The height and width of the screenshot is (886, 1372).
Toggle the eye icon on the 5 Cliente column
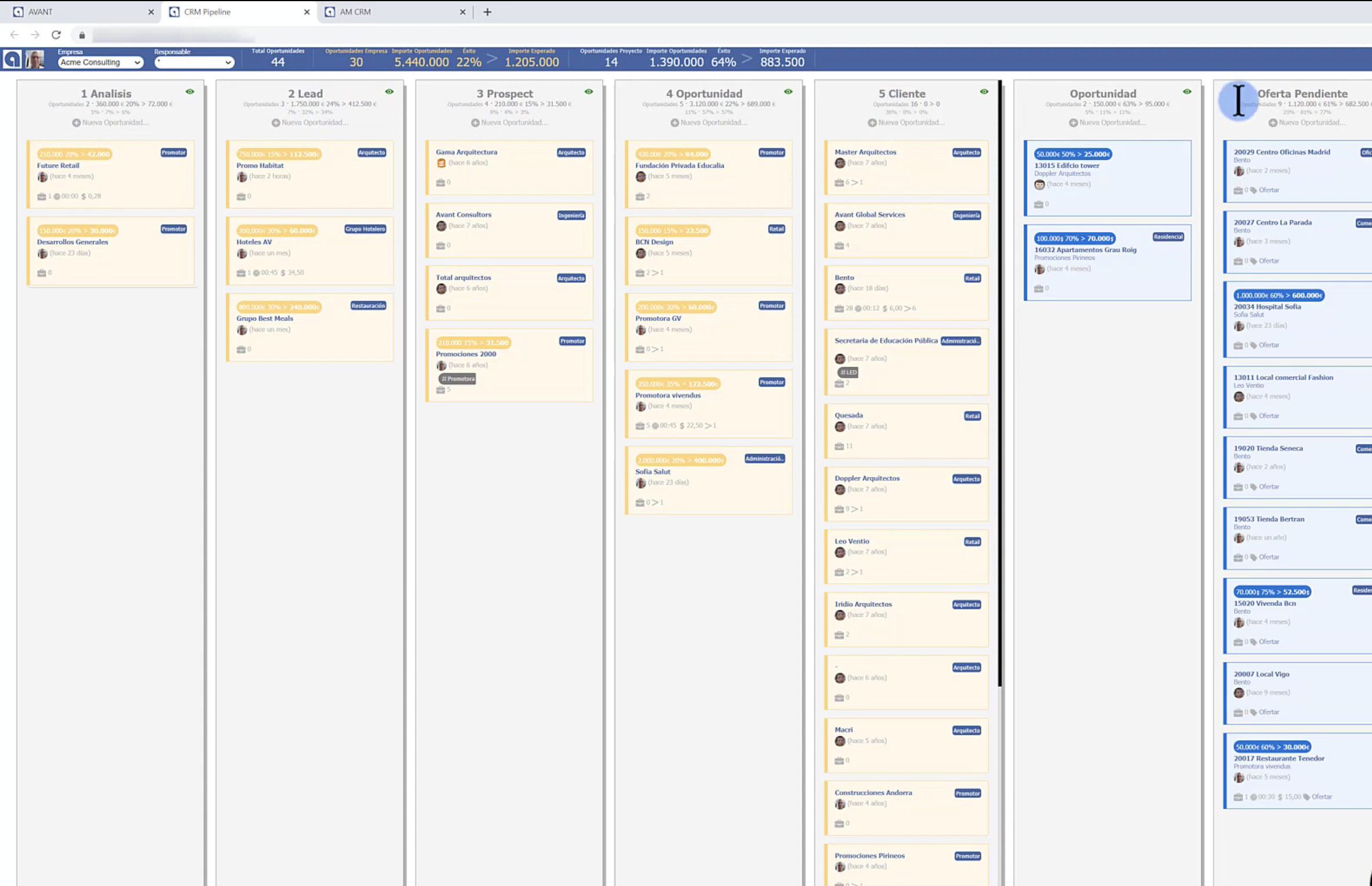coord(984,91)
